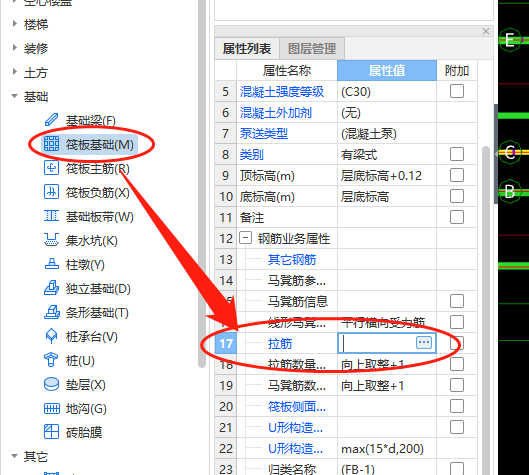The height and width of the screenshot is (475, 529).
Task: Select the (C30) value cell
Action: tap(387, 91)
